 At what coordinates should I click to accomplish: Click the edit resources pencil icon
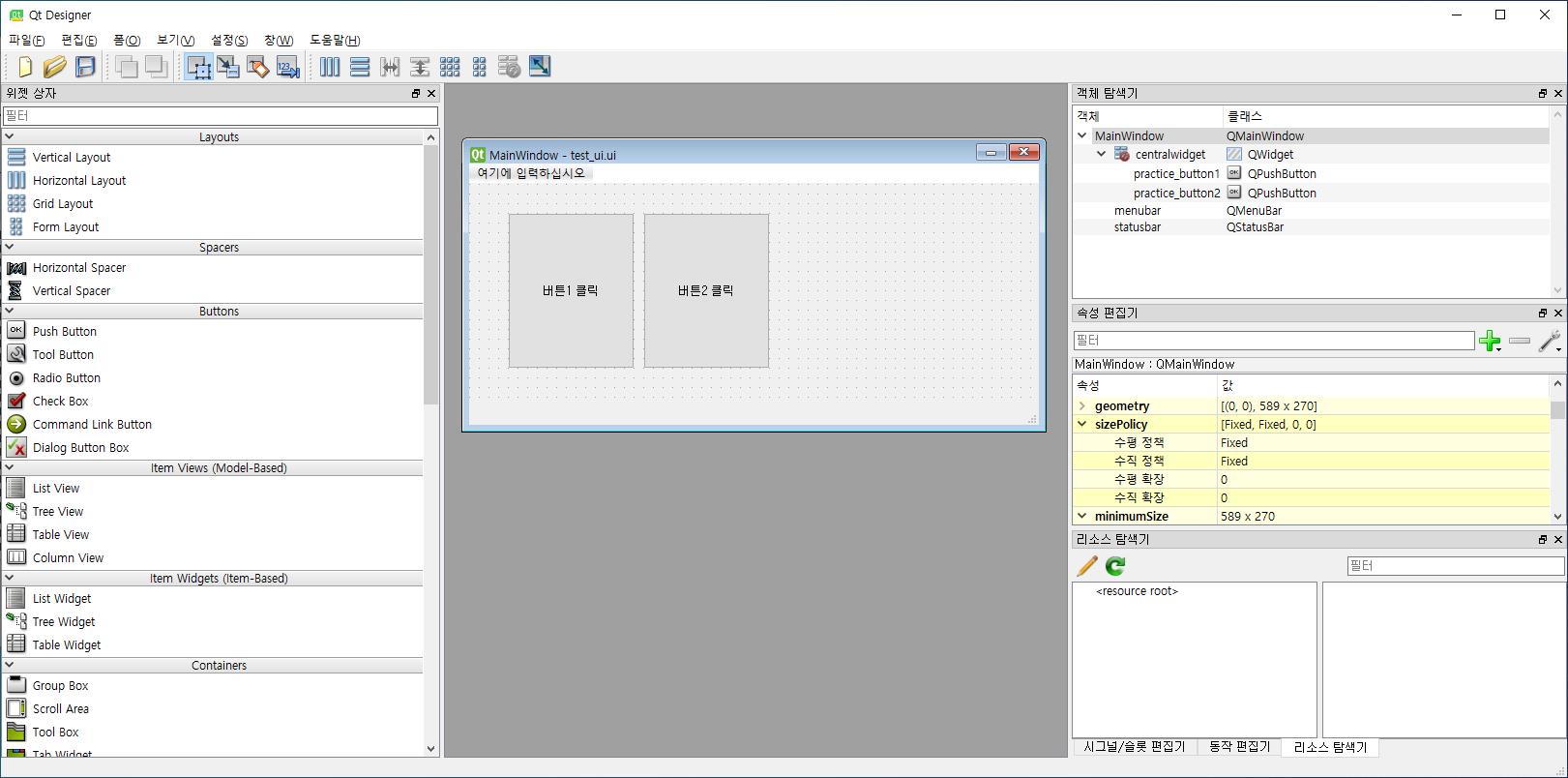[1087, 566]
